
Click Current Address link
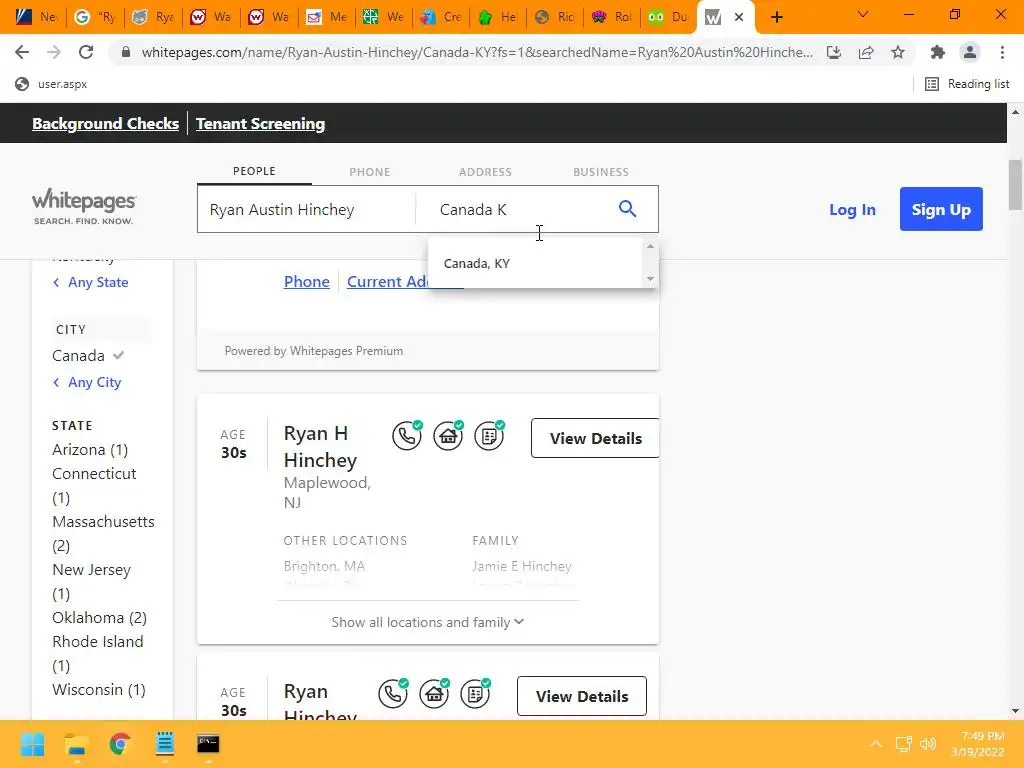pyautogui.click(x=387, y=281)
